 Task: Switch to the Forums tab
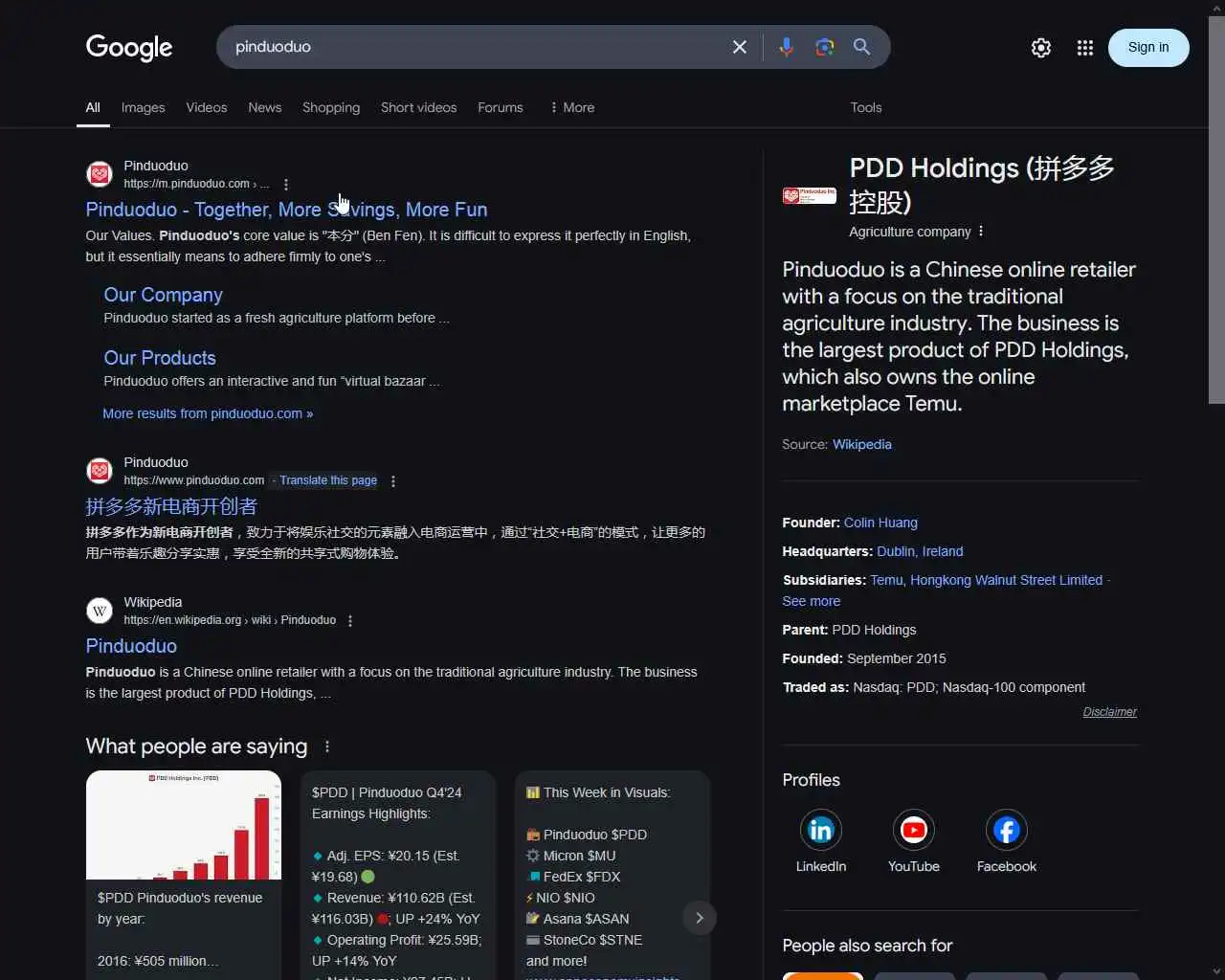click(x=501, y=107)
